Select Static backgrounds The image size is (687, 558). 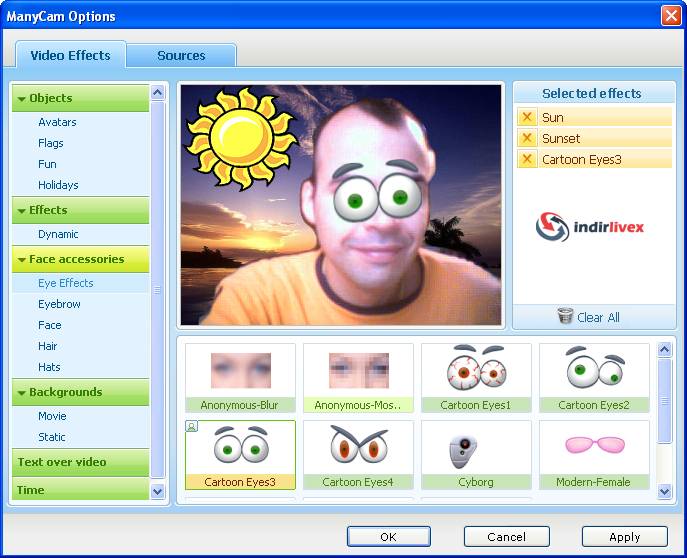tap(52, 437)
